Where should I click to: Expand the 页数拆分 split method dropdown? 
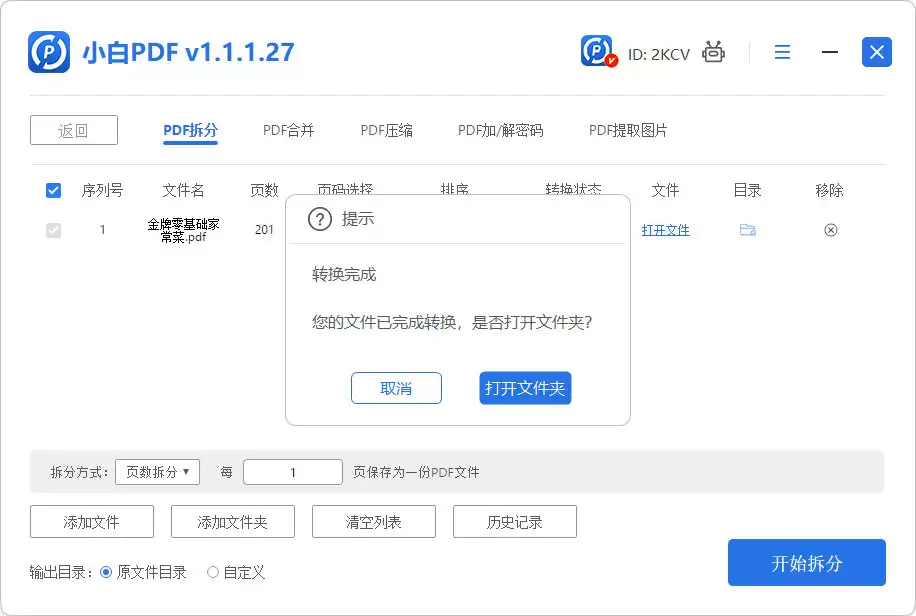(157, 472)
